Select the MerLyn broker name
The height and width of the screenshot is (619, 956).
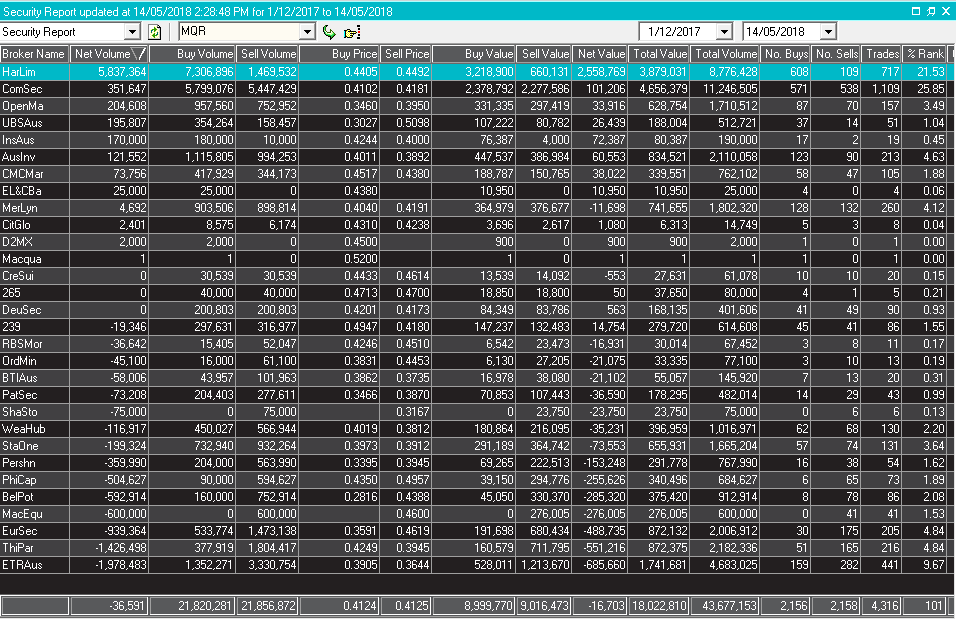click(20, 208)
